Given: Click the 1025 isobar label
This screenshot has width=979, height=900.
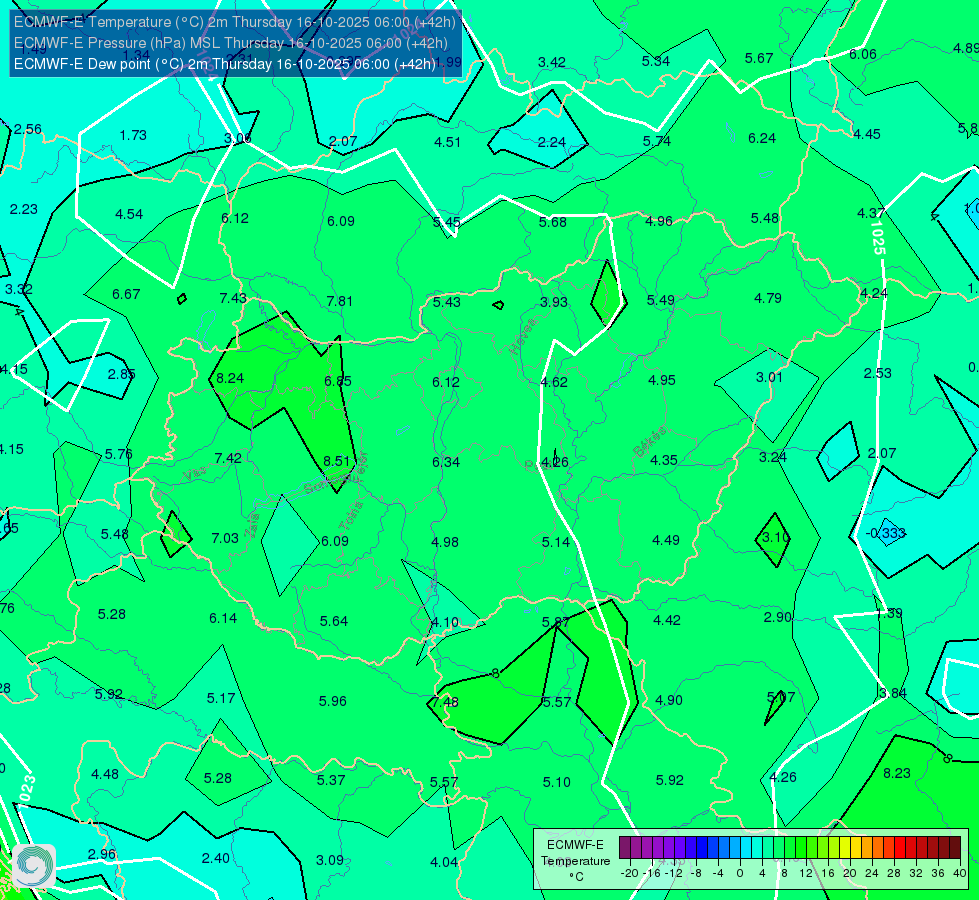Looking at the screenshot, I should coord(877,238).
